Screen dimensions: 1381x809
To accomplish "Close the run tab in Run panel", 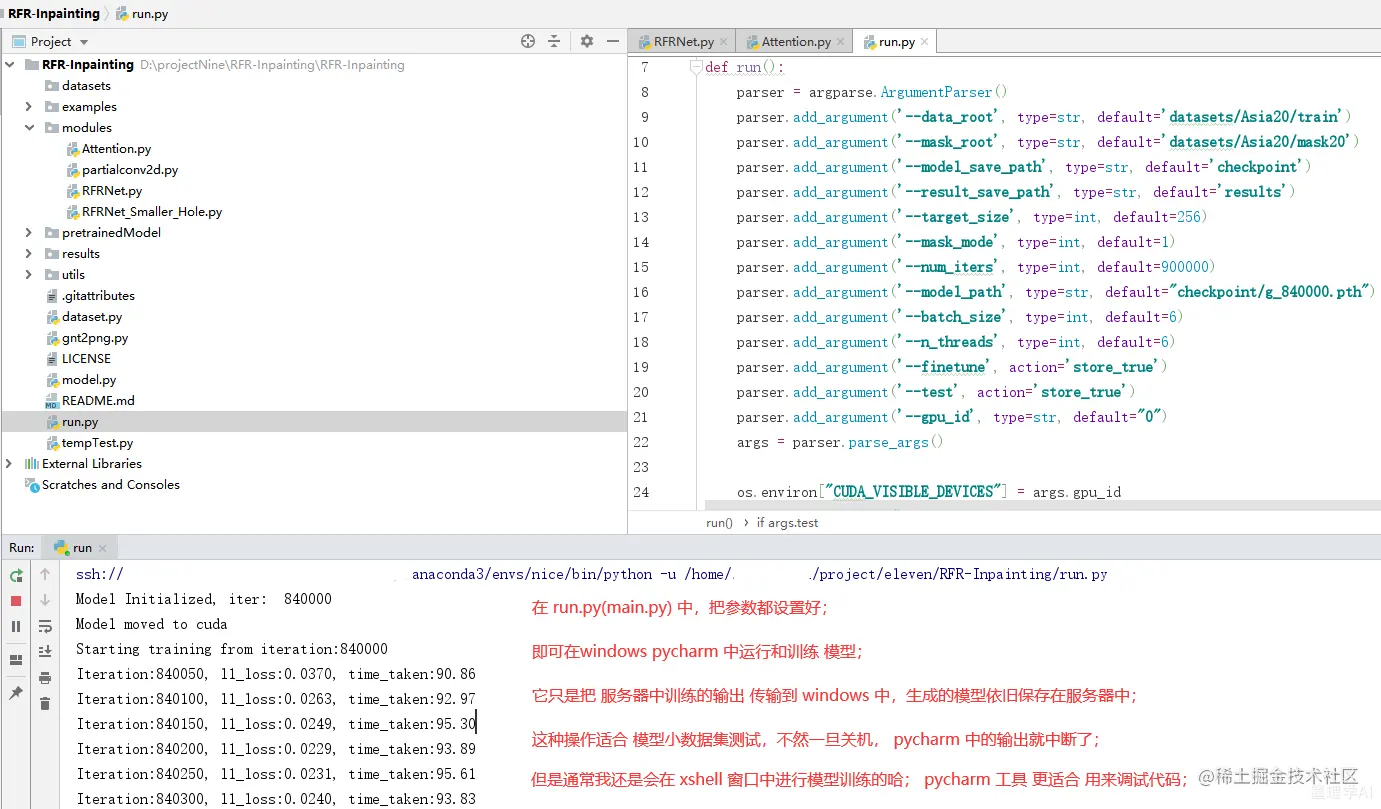I will (x=104, y=548).
